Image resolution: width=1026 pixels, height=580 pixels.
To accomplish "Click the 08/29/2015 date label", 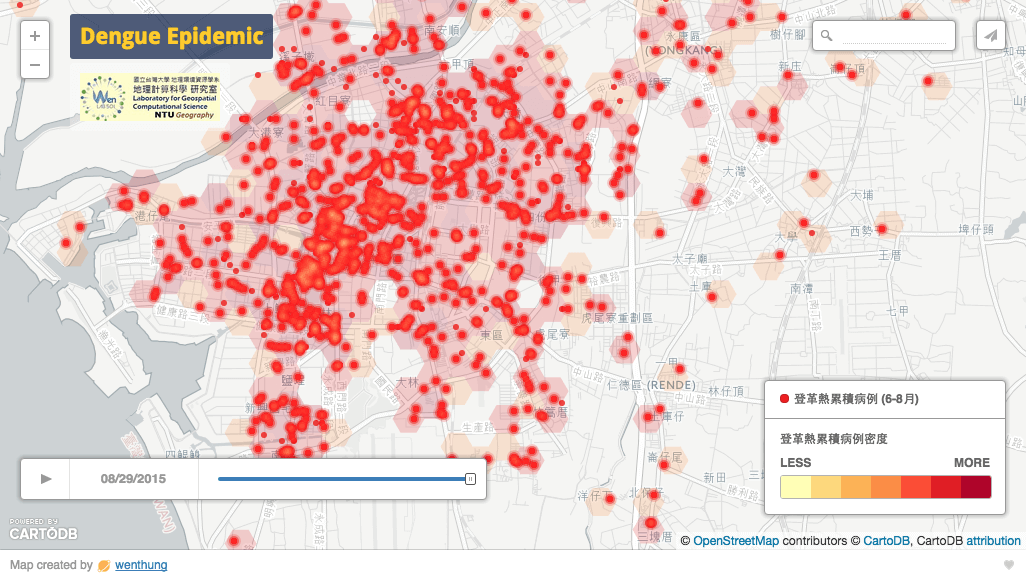I will [133, 479].
